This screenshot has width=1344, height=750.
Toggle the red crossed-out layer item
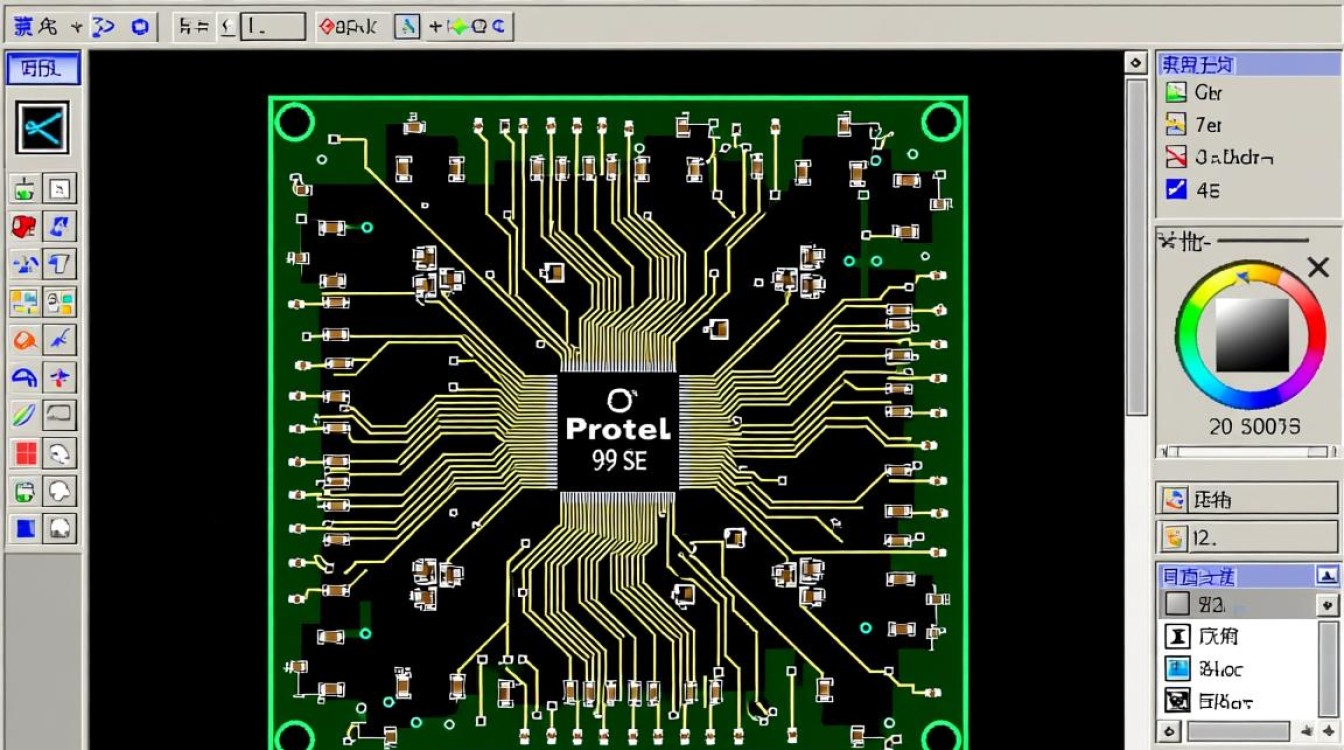pos(1177,157)
